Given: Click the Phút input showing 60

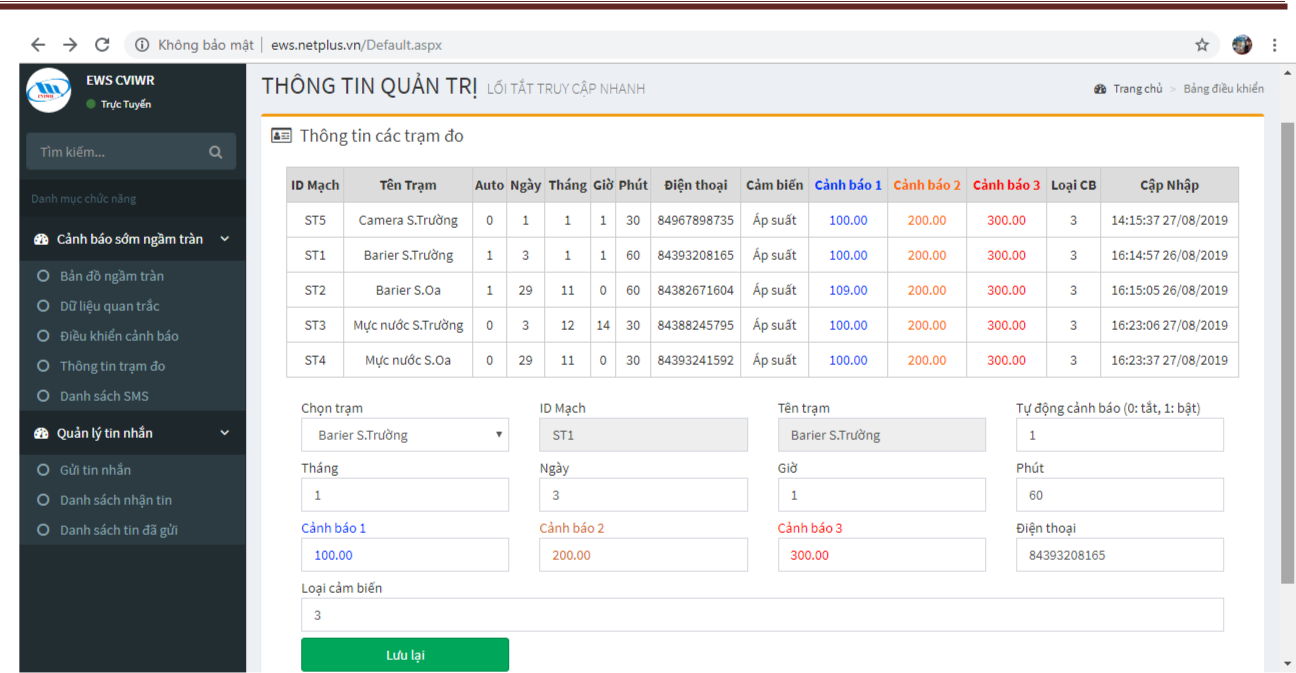Looking at the screenshot, I should tap(1120, 495).
